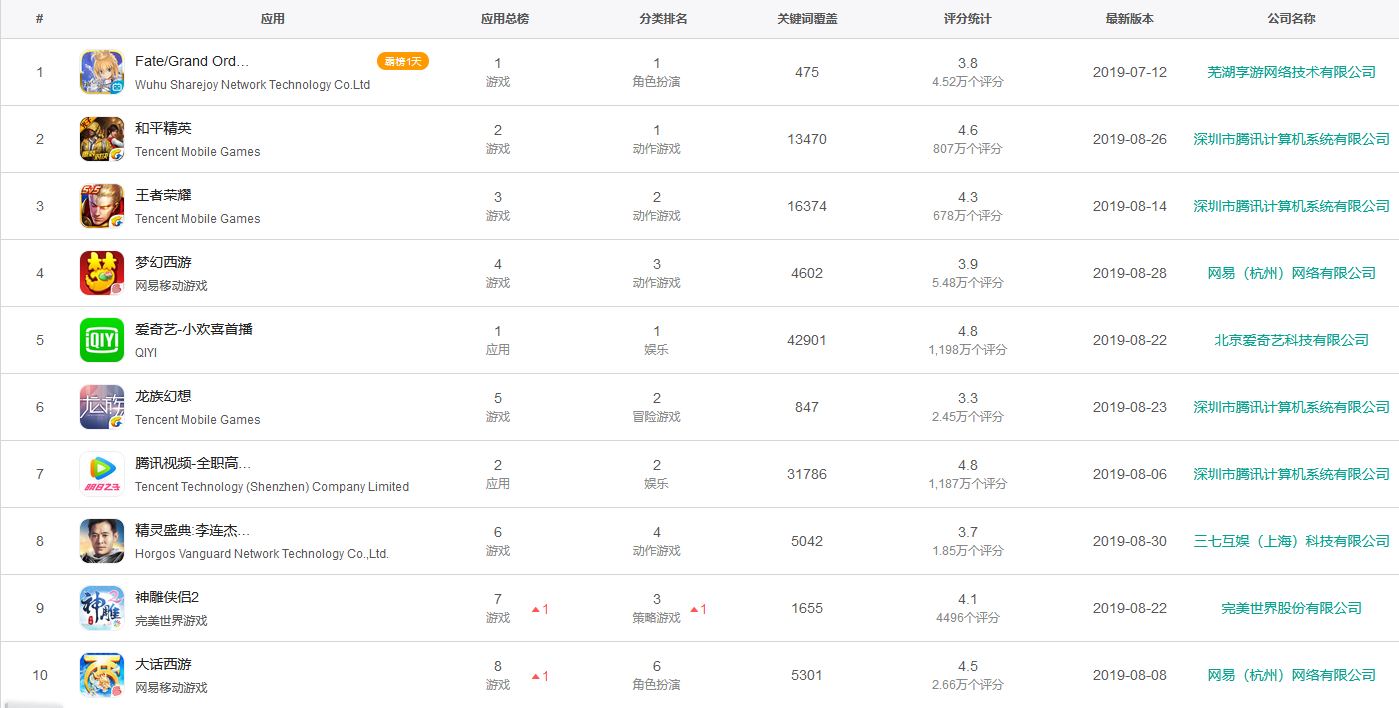The width and height of the screenshot is (1399, 708).
Task: Click version date 2019-08-08
Action: pos(1129,675)
